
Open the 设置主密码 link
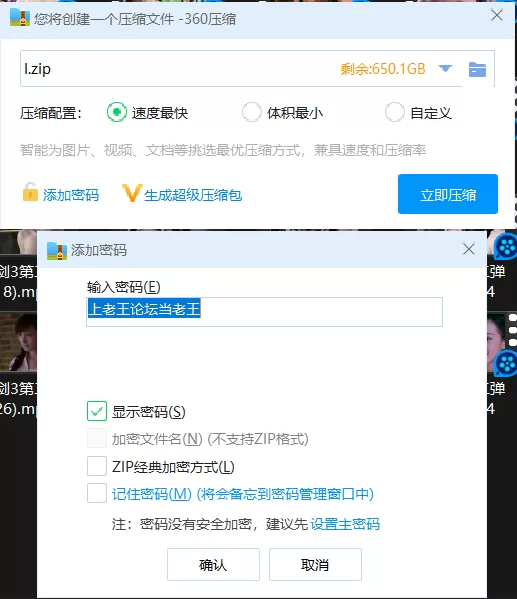[345, 524]
